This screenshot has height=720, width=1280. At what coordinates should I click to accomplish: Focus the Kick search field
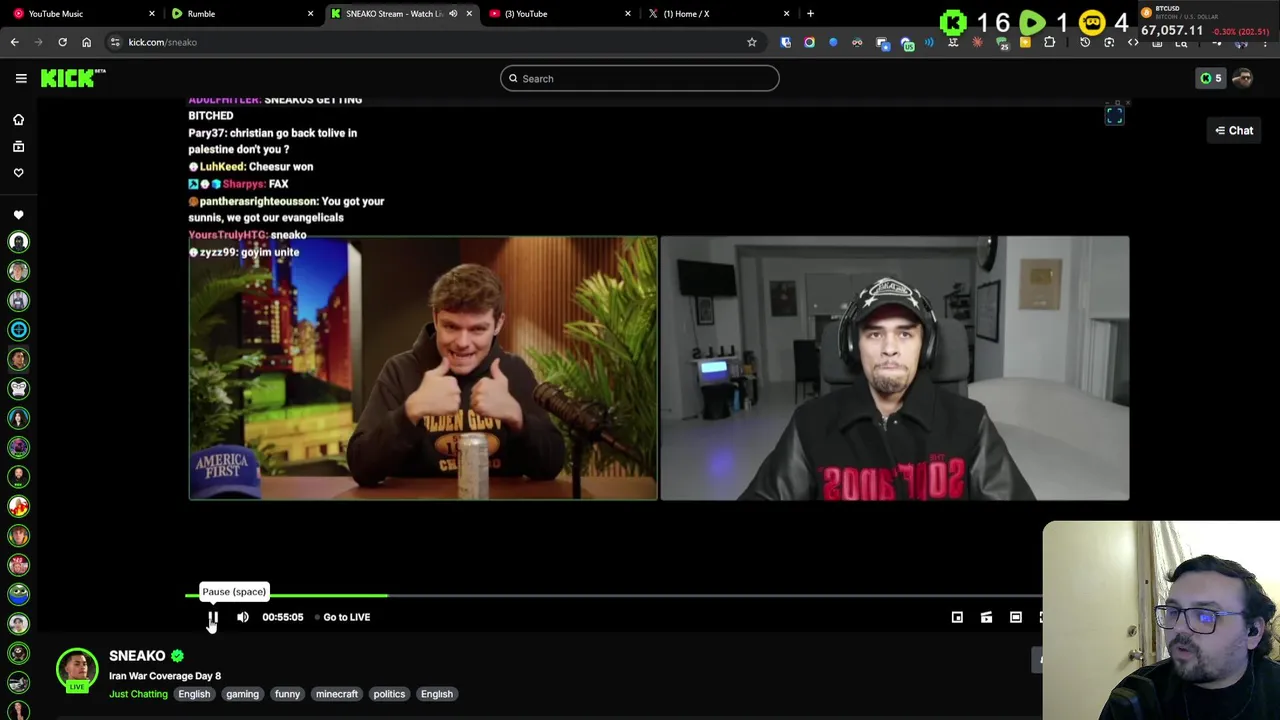point(640,78)
